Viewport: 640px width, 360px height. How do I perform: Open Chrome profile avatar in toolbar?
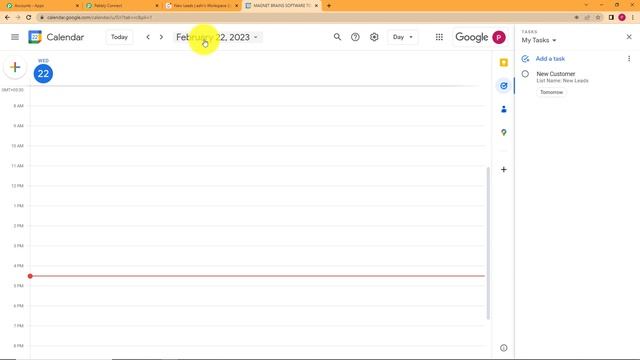pyautogui.click(x=622, y=18)
